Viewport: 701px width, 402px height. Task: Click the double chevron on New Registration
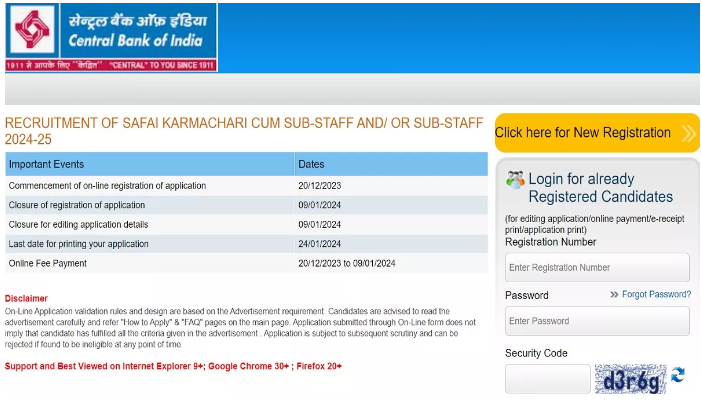pos(688,133)
